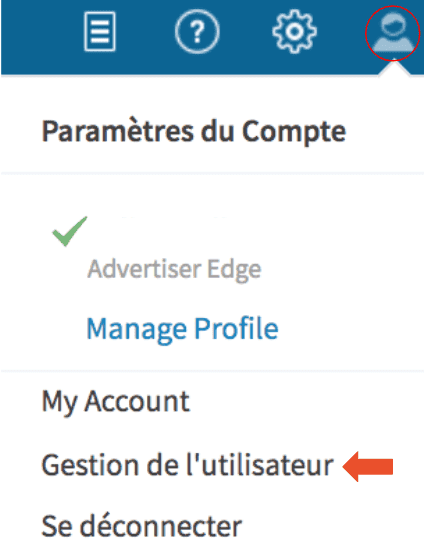
Task: Open the document list icon in header
Action: pyautogui.click(x=100, y=31)
